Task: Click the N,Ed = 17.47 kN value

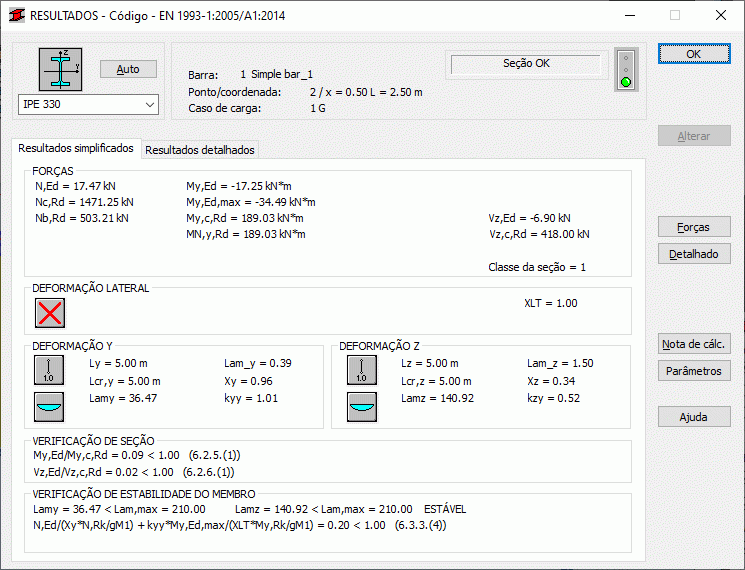Action: coord(75,186)
